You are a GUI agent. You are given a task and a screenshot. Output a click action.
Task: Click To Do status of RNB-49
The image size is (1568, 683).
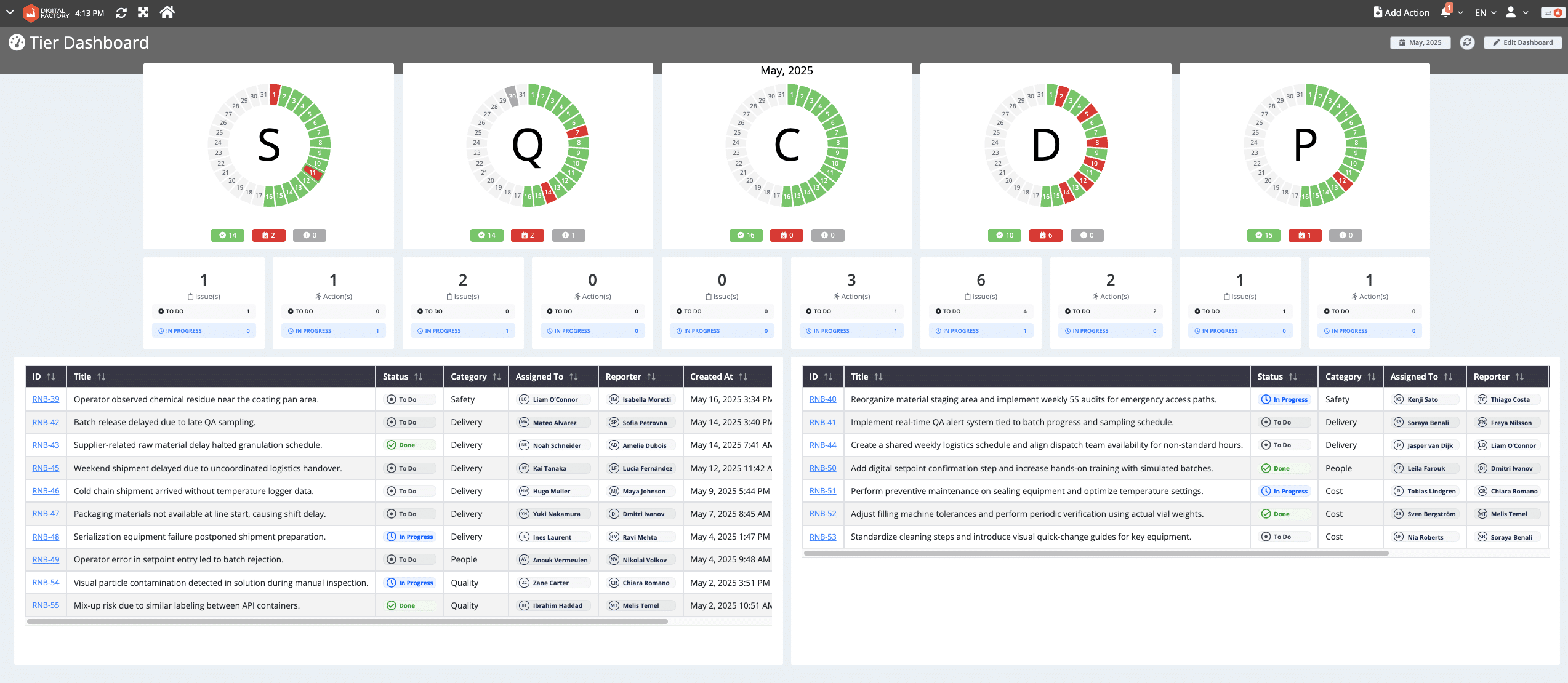409,559
